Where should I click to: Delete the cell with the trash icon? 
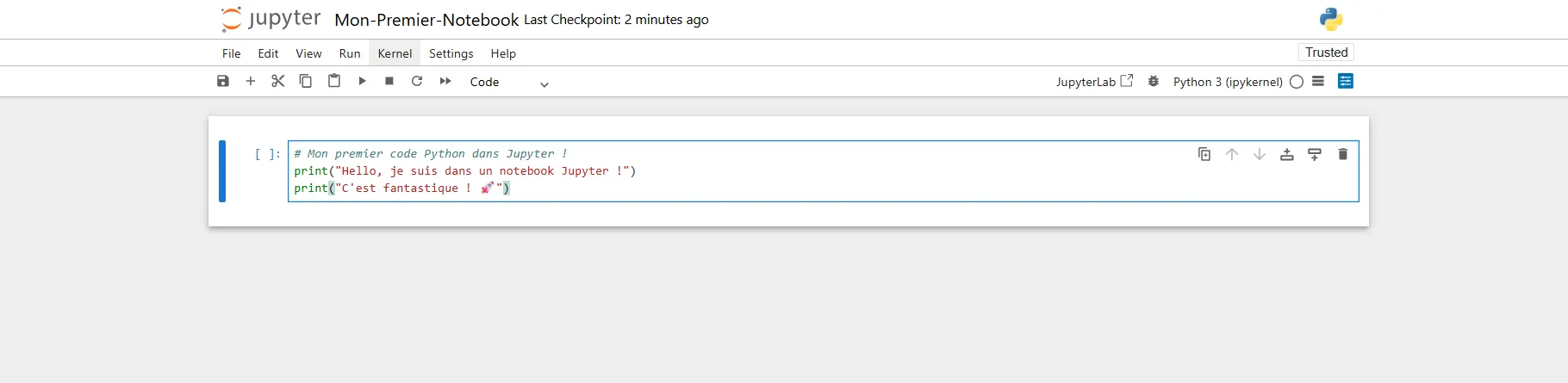point(1342,154)
